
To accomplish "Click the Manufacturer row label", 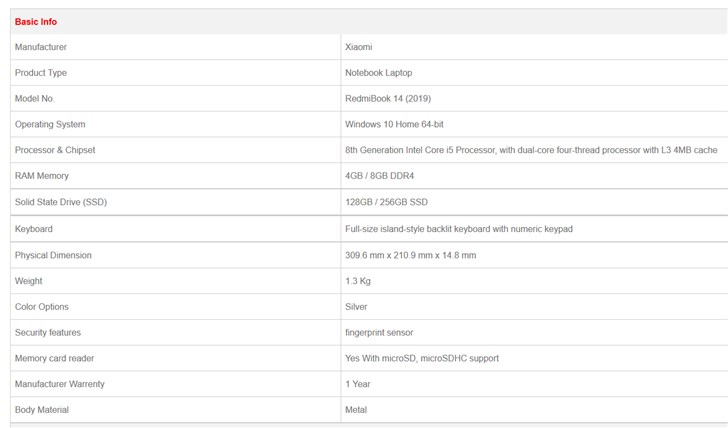I will click(41, 47).
